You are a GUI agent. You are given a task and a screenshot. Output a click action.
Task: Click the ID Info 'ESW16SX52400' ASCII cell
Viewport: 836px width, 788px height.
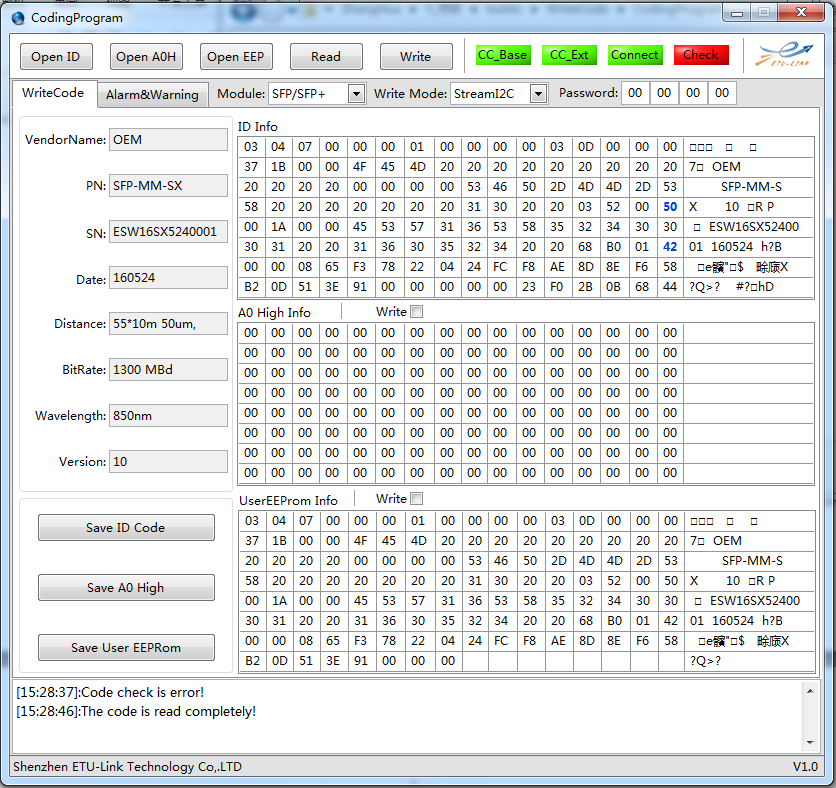pyautogui.click(x=749, y=227)
